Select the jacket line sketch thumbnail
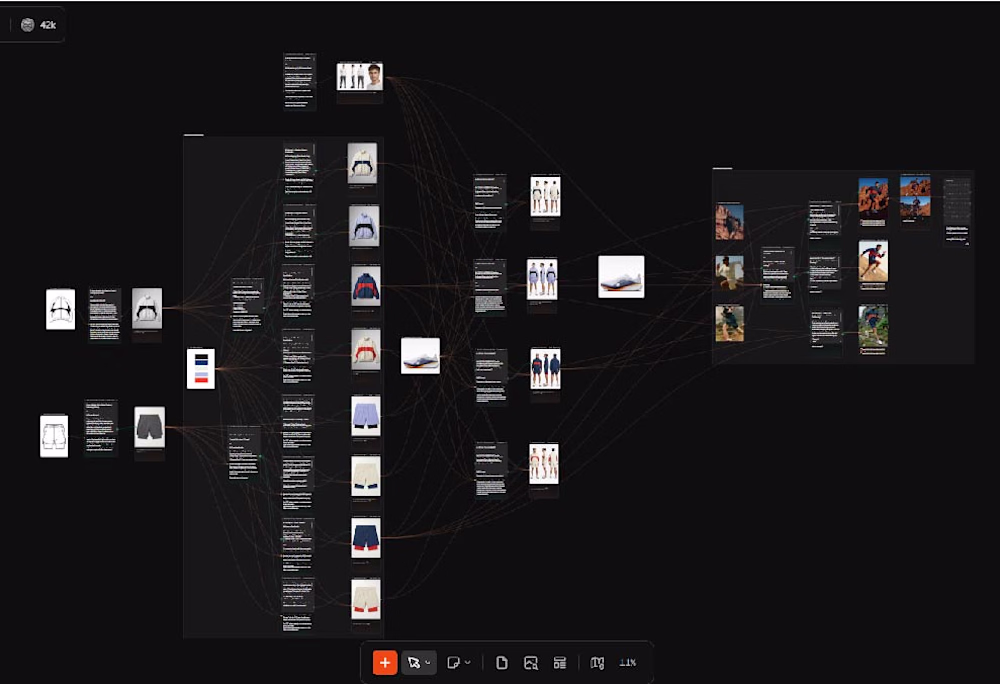1000x684 pixels. (61, 309)
